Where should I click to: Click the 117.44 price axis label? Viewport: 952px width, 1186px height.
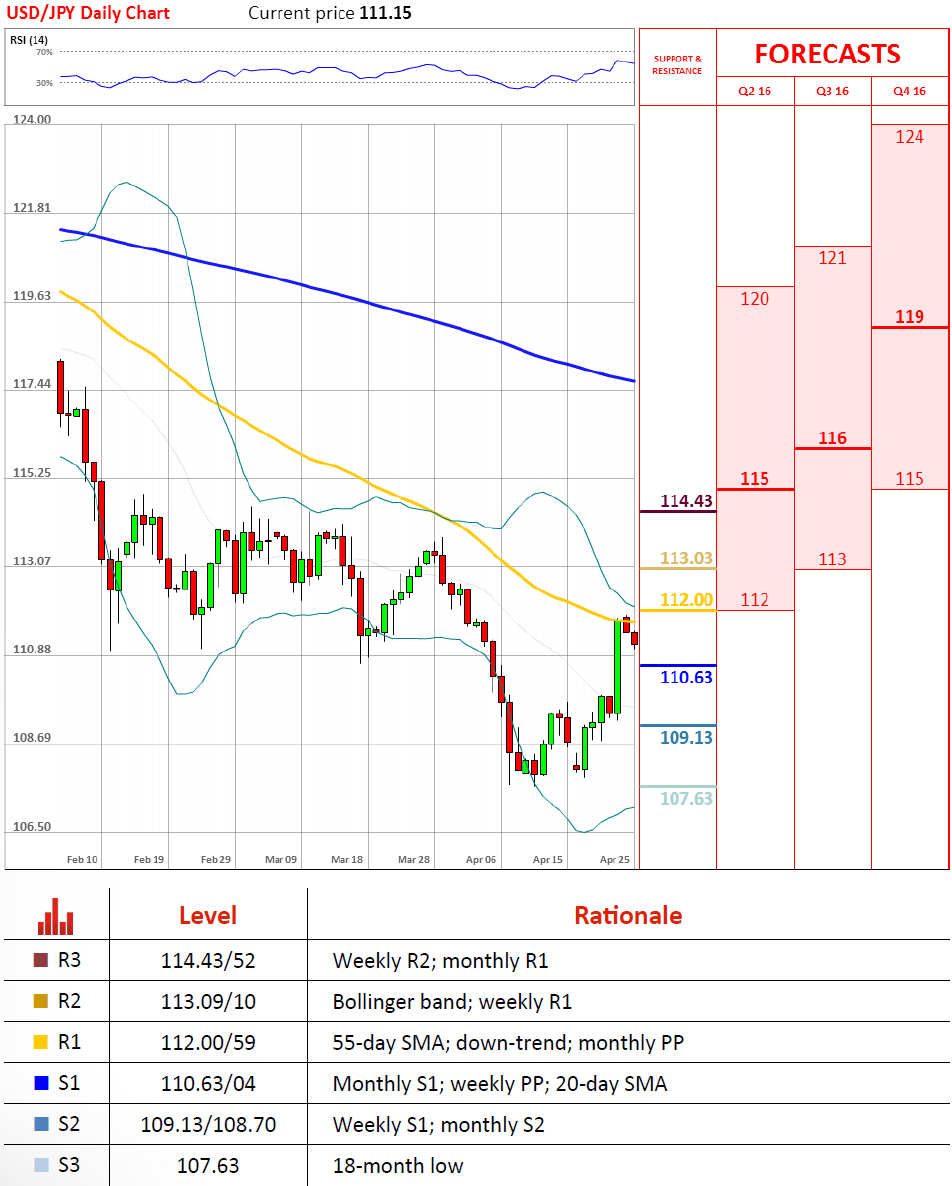32,383
